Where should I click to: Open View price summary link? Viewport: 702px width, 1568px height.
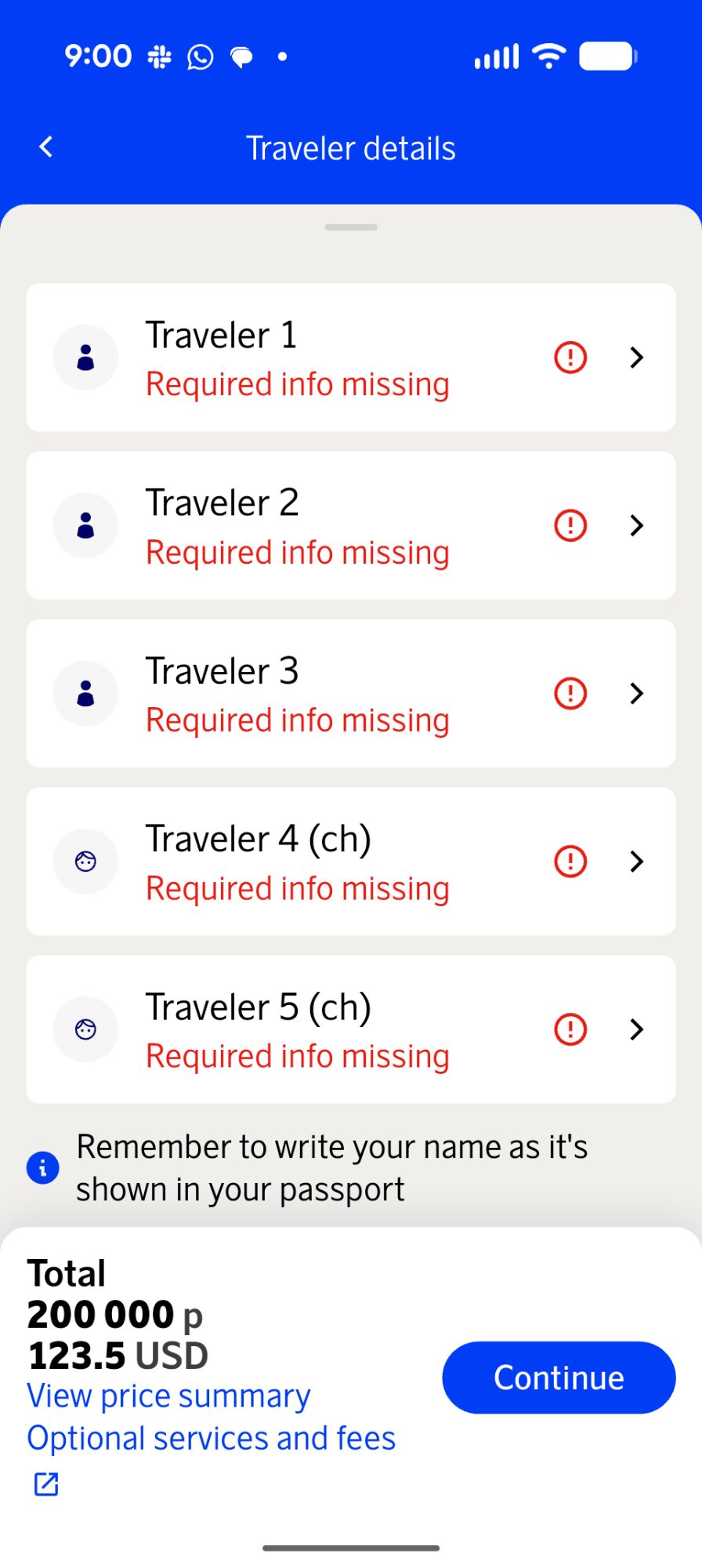pos(168,1396)
